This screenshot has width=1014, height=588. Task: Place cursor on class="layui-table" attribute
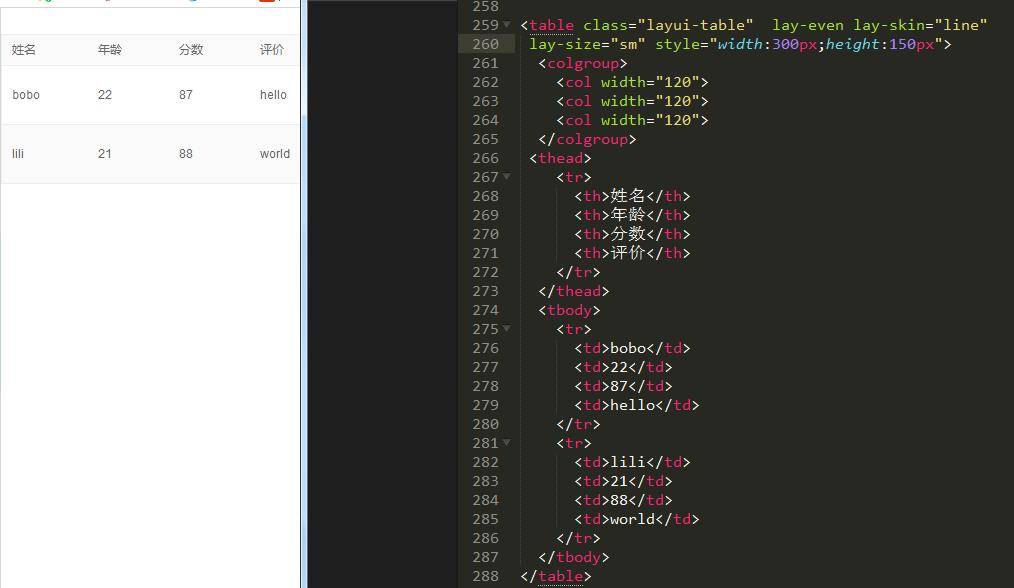click(x=668, y=25)
